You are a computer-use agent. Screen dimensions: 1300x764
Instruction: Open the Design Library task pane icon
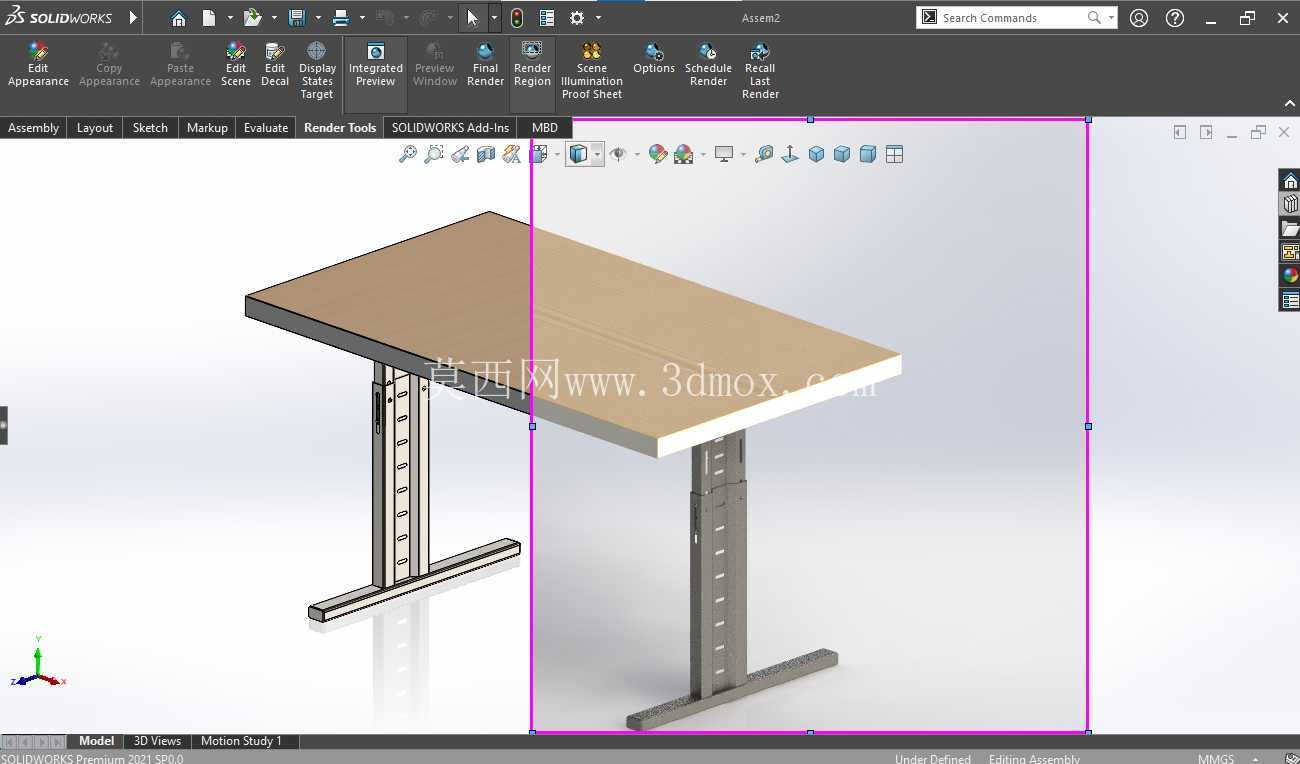[1290, 204]
